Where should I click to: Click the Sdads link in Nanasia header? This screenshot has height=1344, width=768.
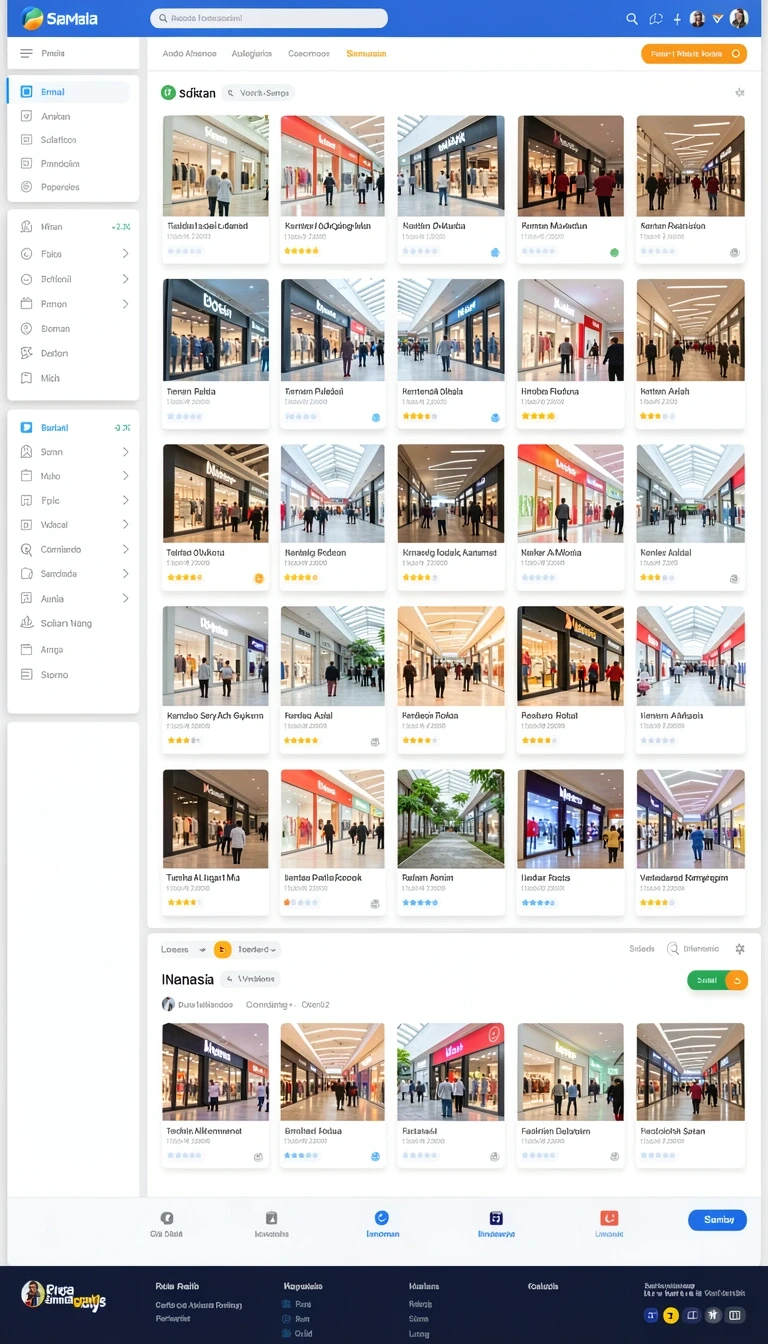[x=642, y=949]
